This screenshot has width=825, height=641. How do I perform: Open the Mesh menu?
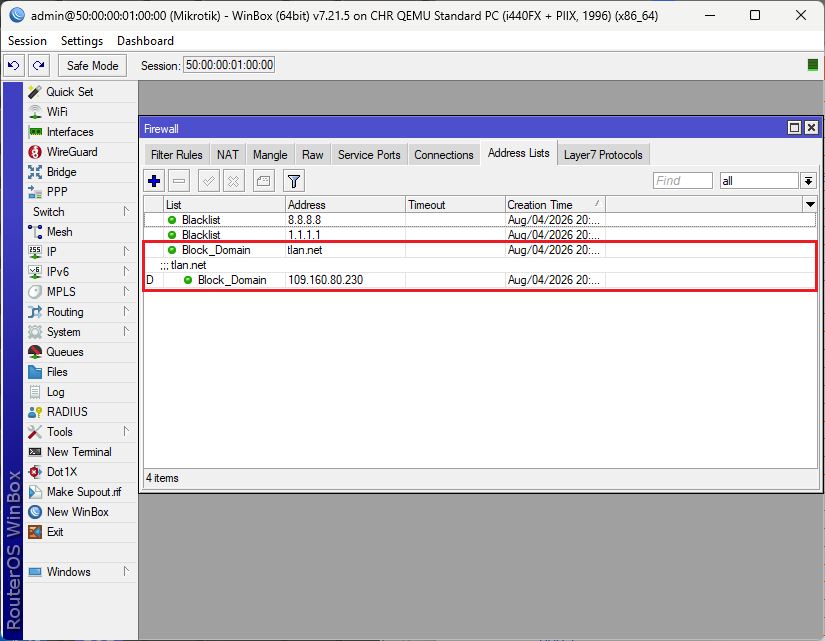tap(81, 232)
